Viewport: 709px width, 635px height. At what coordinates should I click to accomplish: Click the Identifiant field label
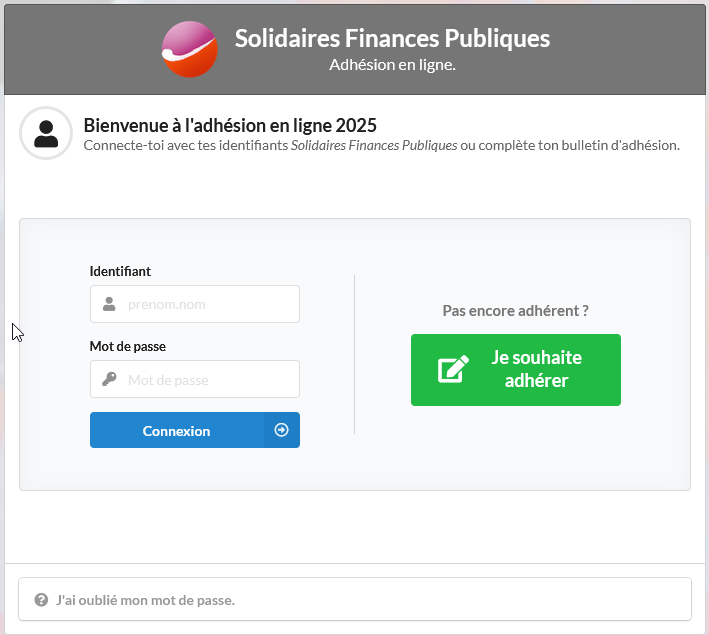tap(120, 271)
